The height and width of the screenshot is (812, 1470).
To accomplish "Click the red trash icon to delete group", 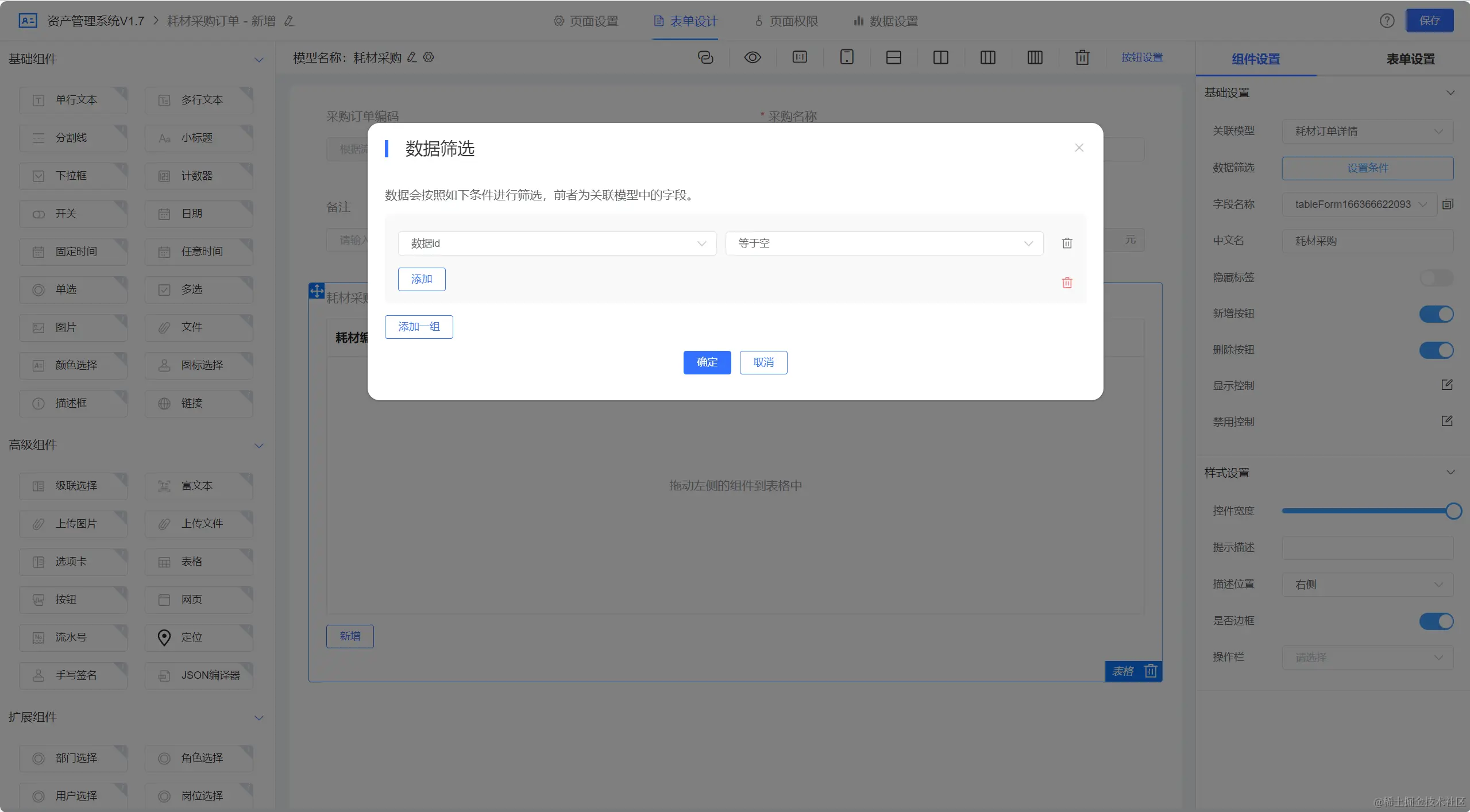I will (x=1067, y=283).
